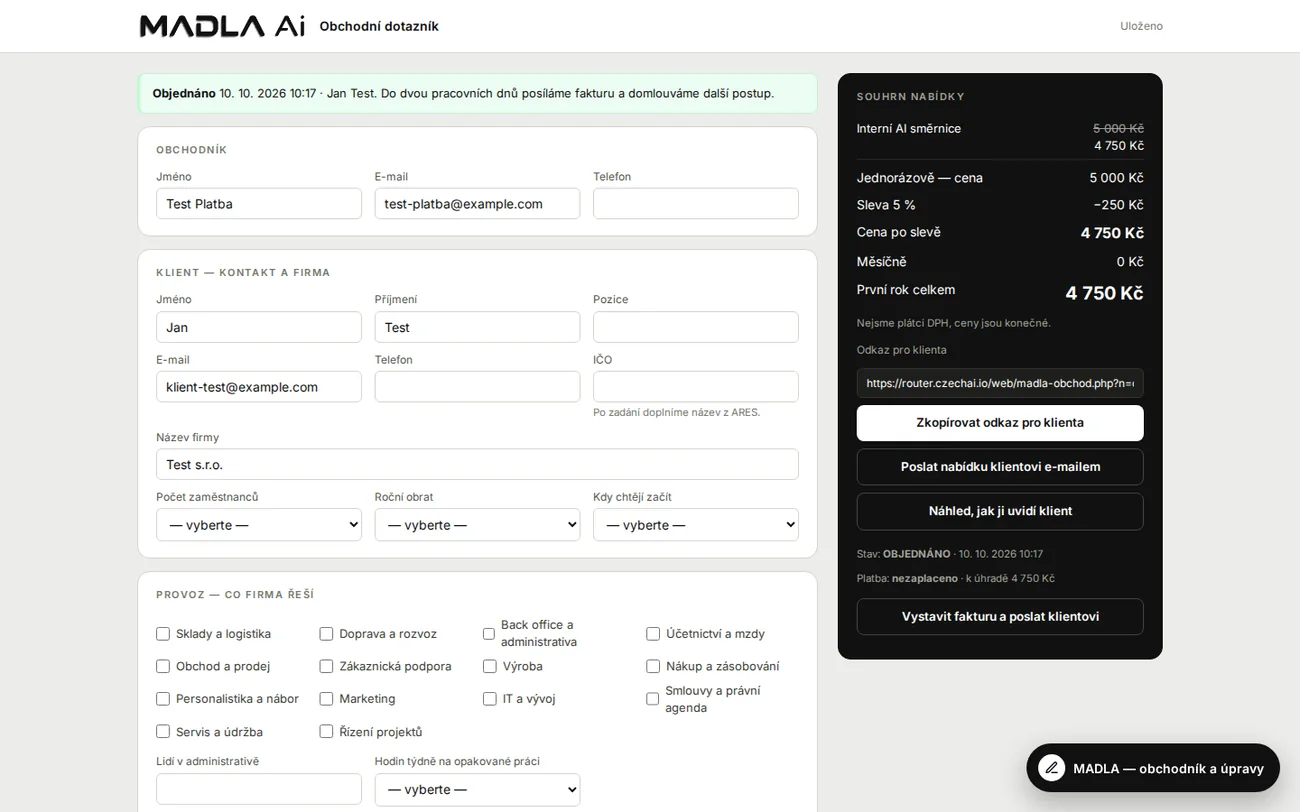The width and height of the screenshot is (1300, 812).
Task: Toggle the Obchod a prodej checkbox
Action: (x=163, y=666)
